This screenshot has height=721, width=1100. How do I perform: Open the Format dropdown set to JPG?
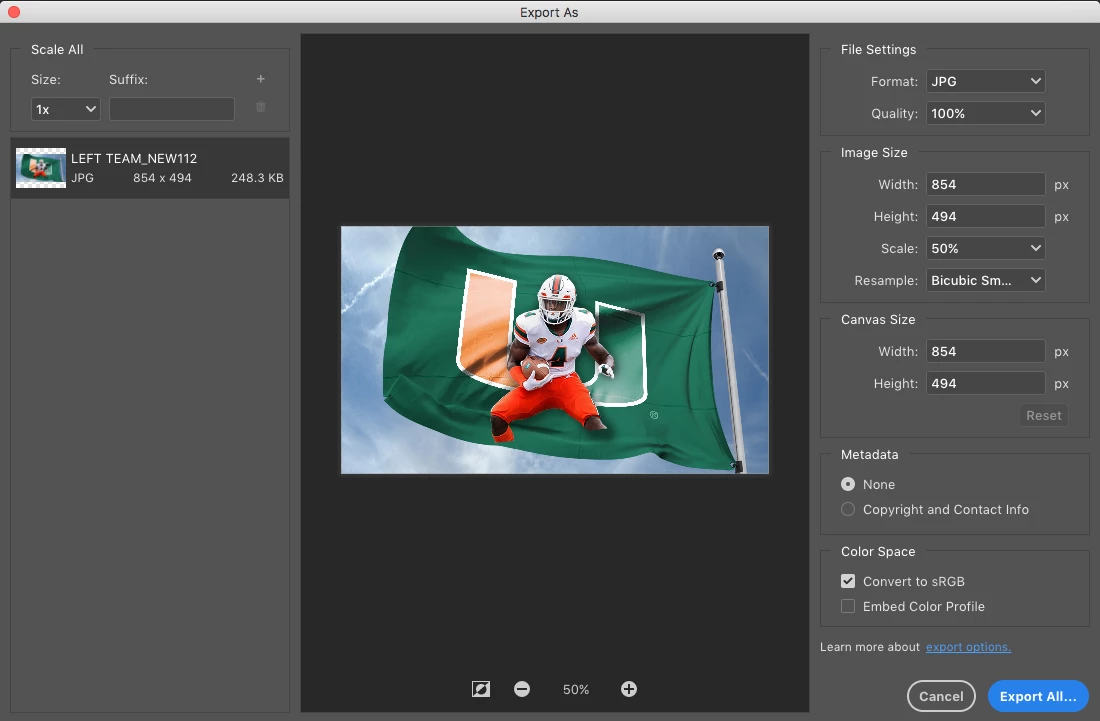pyautogui.click(x=986, y=81)
